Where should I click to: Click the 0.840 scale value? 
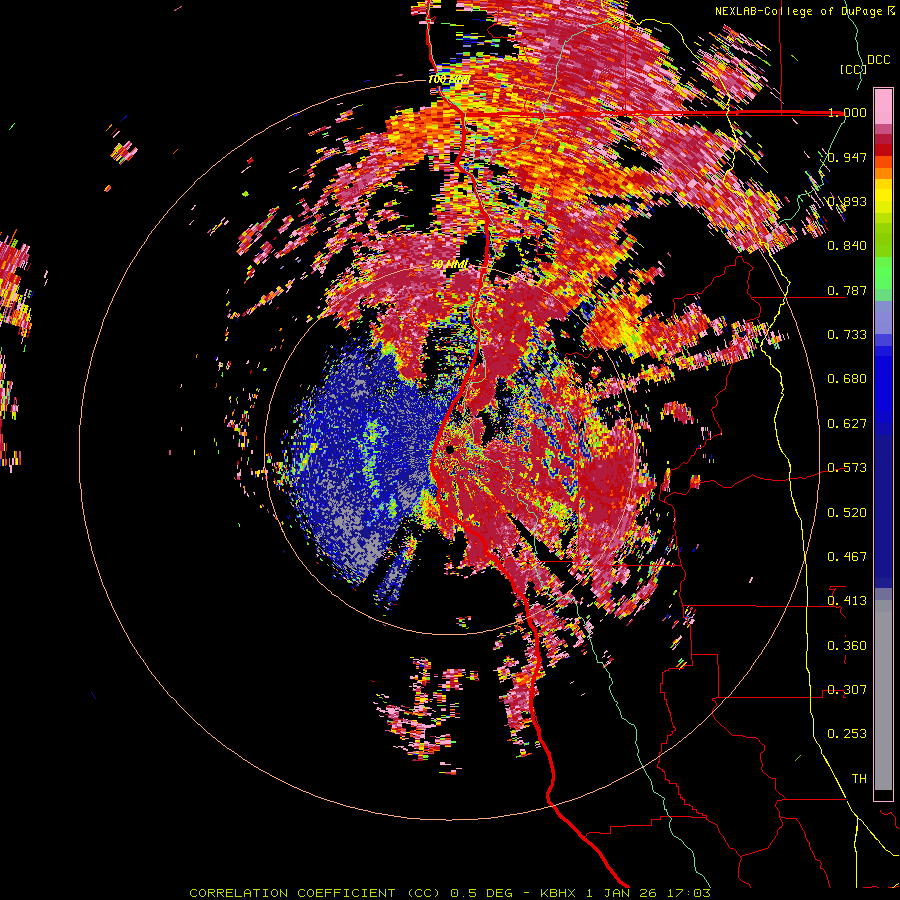click(x=847, y=246)
